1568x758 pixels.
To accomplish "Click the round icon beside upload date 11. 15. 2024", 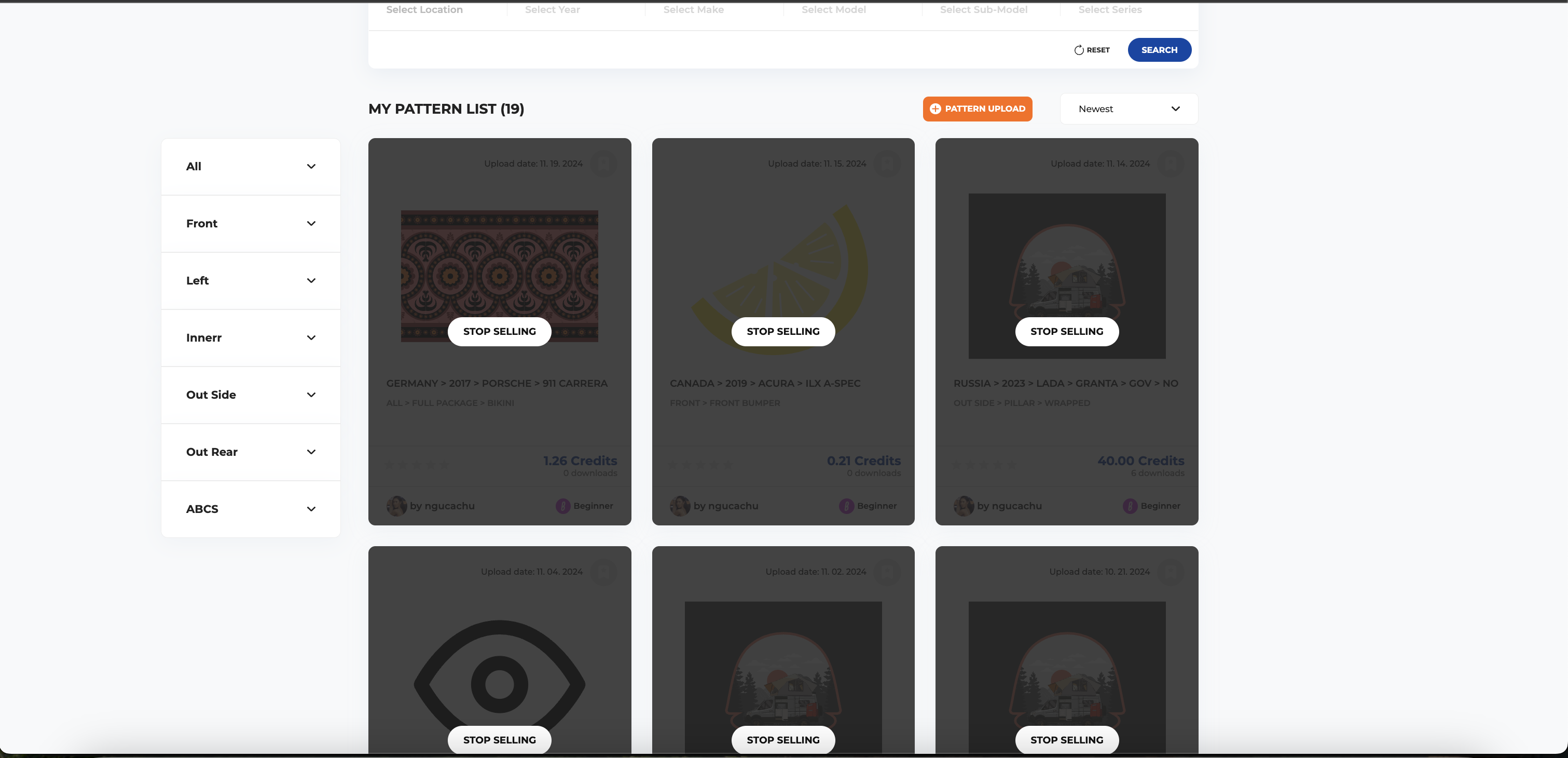I will coord(887,164).
